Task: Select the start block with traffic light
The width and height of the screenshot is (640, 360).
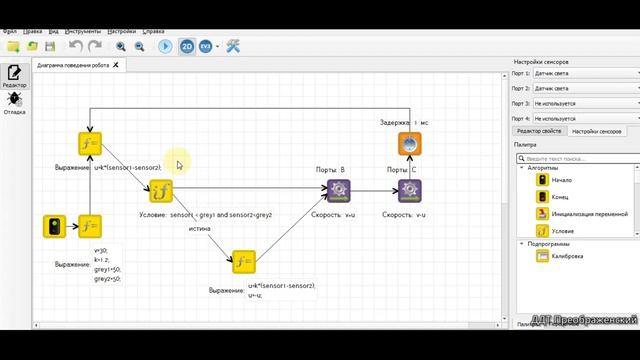Action: pyautogui.click(x=54, y=226)
